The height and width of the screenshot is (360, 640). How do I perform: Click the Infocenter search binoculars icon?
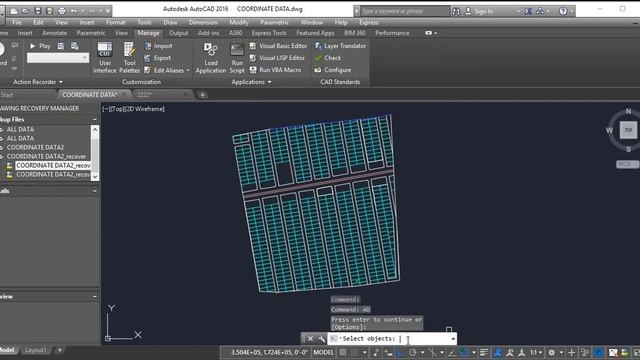pyautogui.click(x=456, y=11)
